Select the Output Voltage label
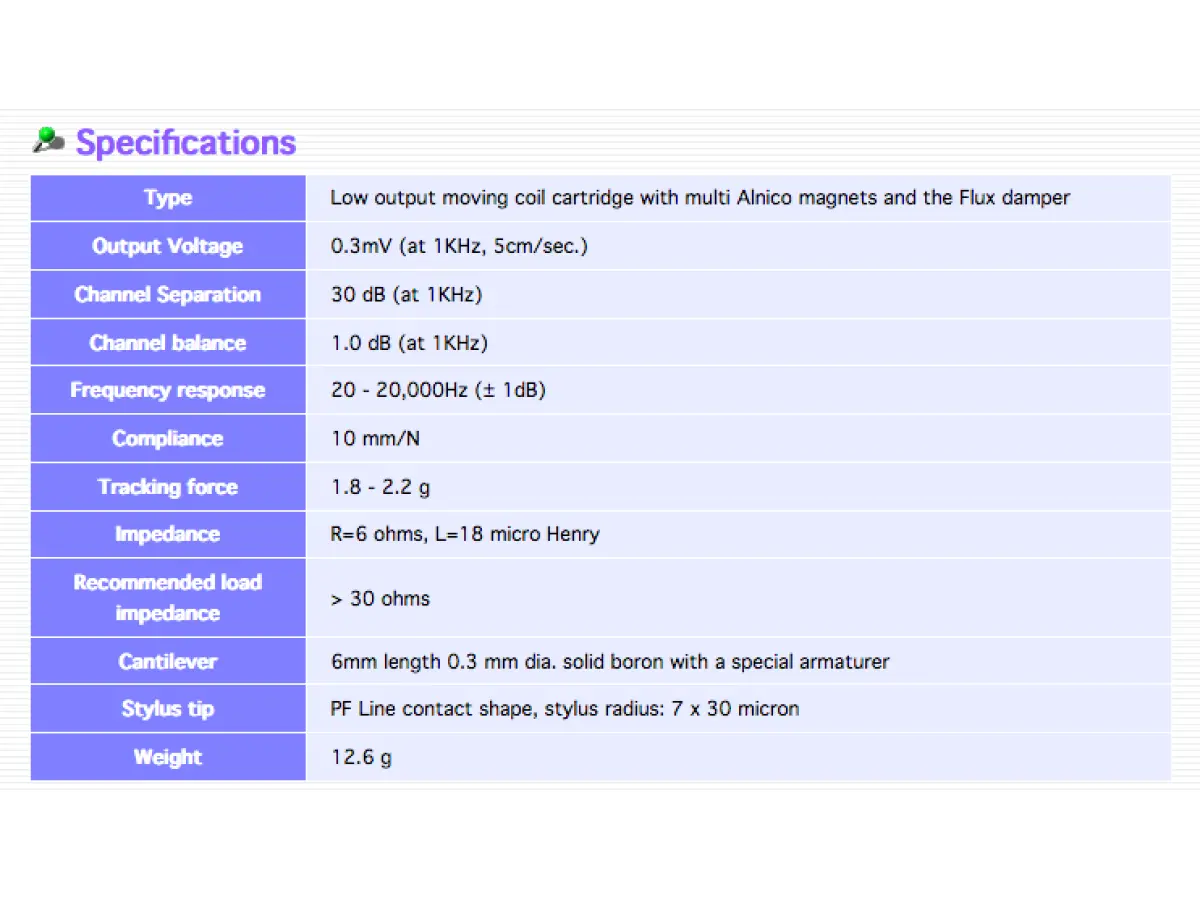Screen dimensions: 1200x900 [x=168, y=246]
